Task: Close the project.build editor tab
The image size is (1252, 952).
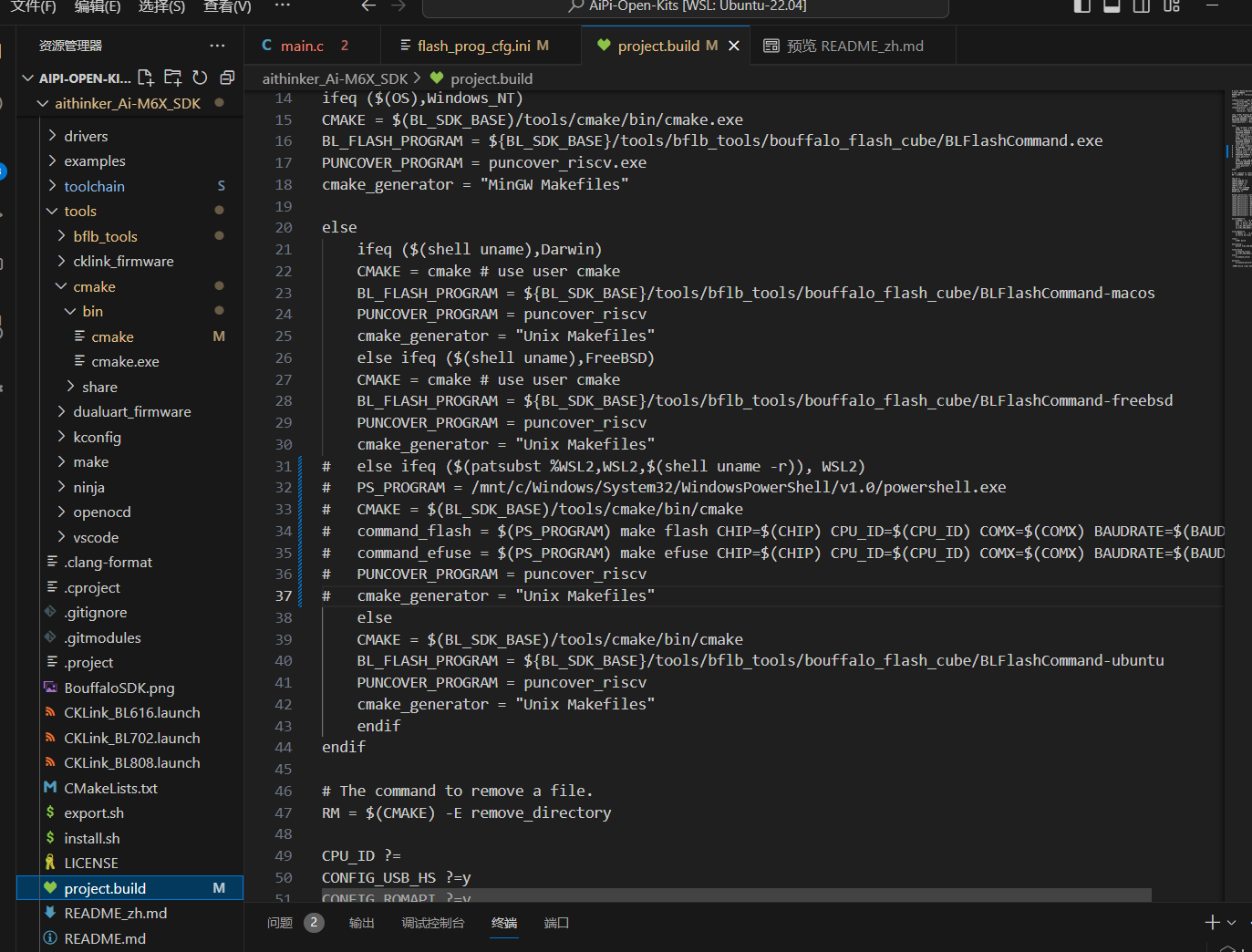Action: [x=734, y=46]
